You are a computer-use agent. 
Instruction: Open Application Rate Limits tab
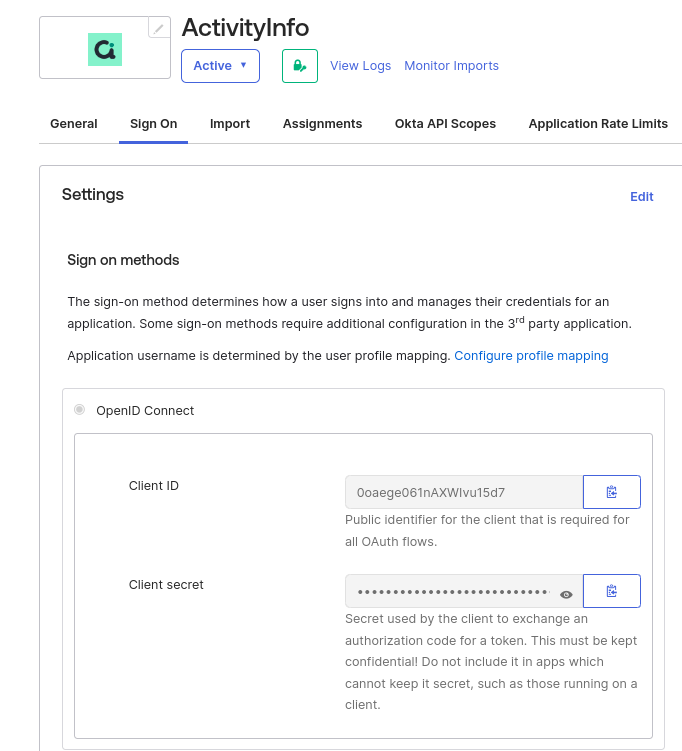(598, 124)
